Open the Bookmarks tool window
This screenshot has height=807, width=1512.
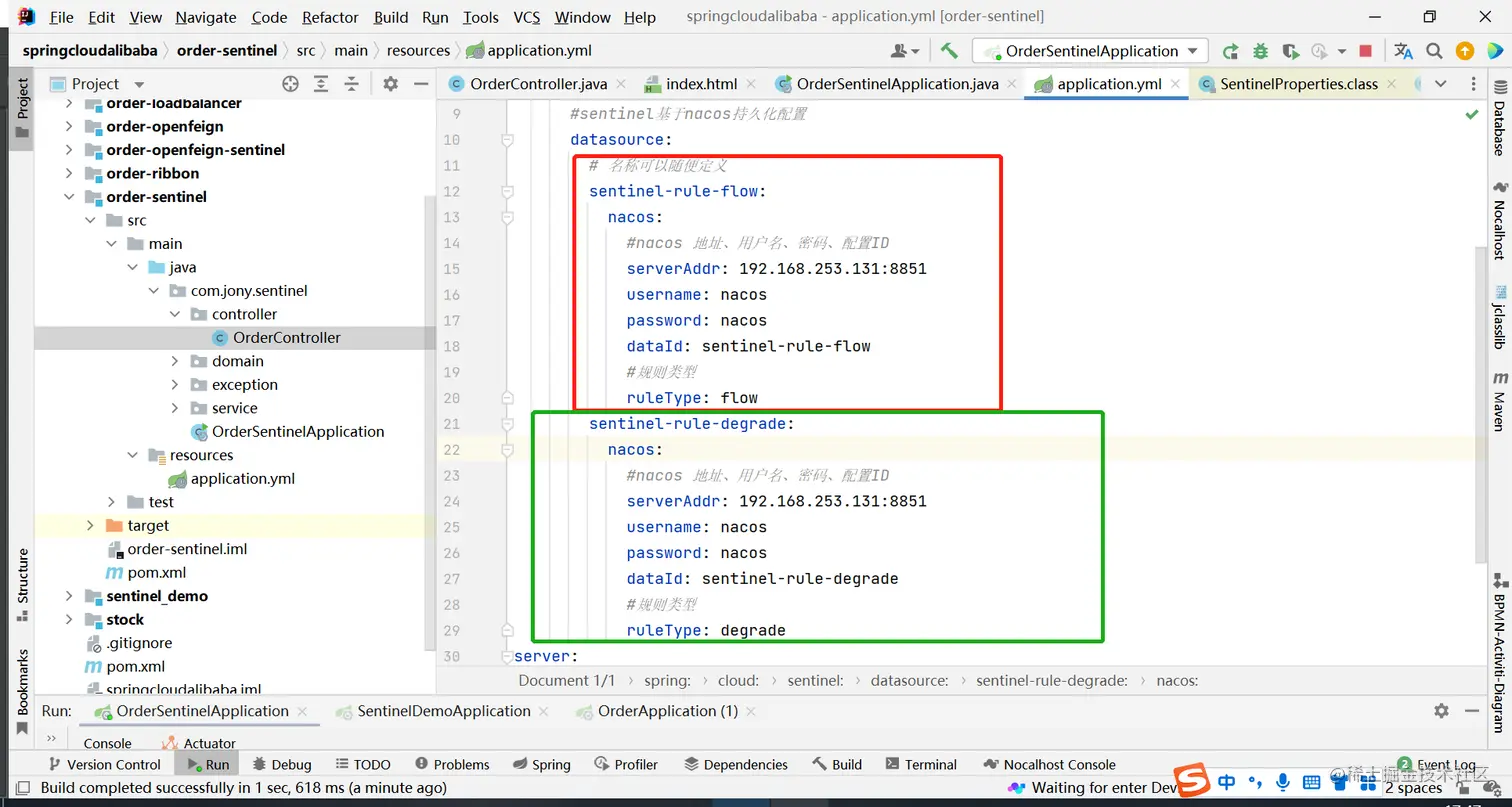pos(22,693)
